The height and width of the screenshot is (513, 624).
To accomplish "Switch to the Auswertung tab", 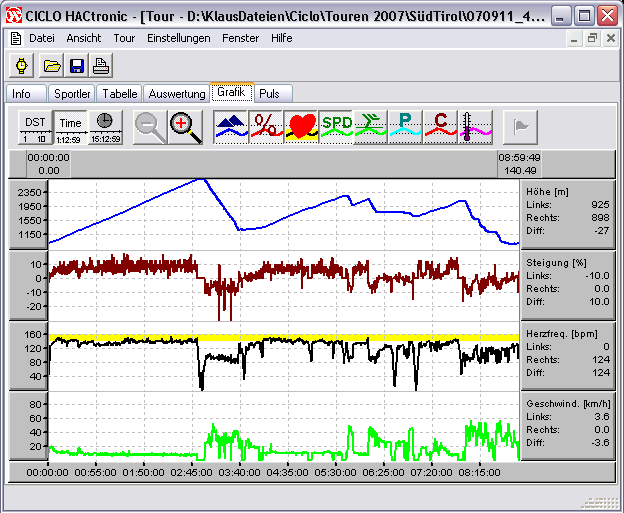I will (x=177, y=94).
